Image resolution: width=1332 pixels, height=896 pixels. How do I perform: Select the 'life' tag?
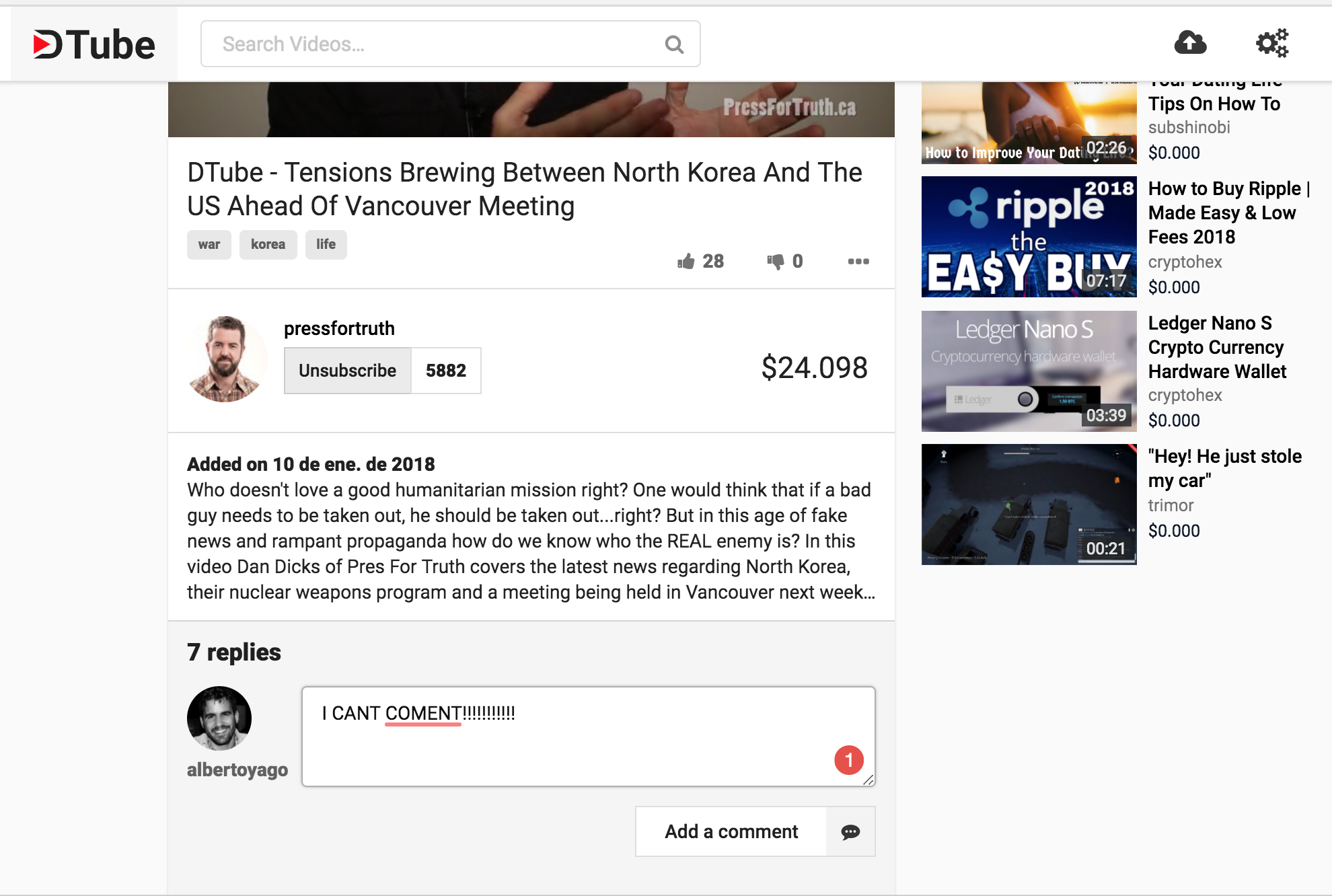[326, 245]
